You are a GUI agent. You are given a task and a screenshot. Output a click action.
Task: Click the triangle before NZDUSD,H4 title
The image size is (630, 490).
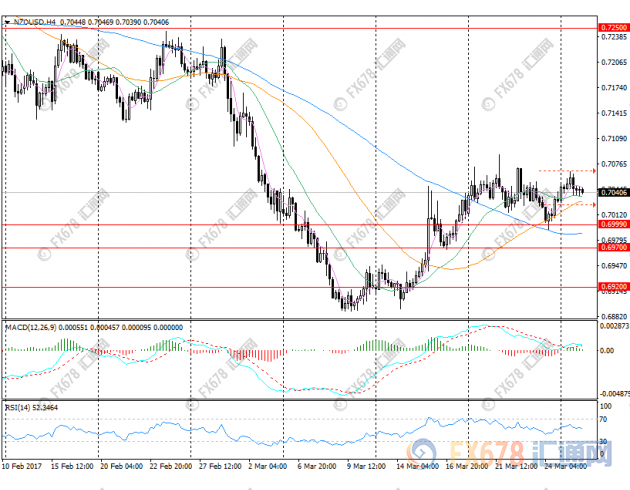(8, 20)
